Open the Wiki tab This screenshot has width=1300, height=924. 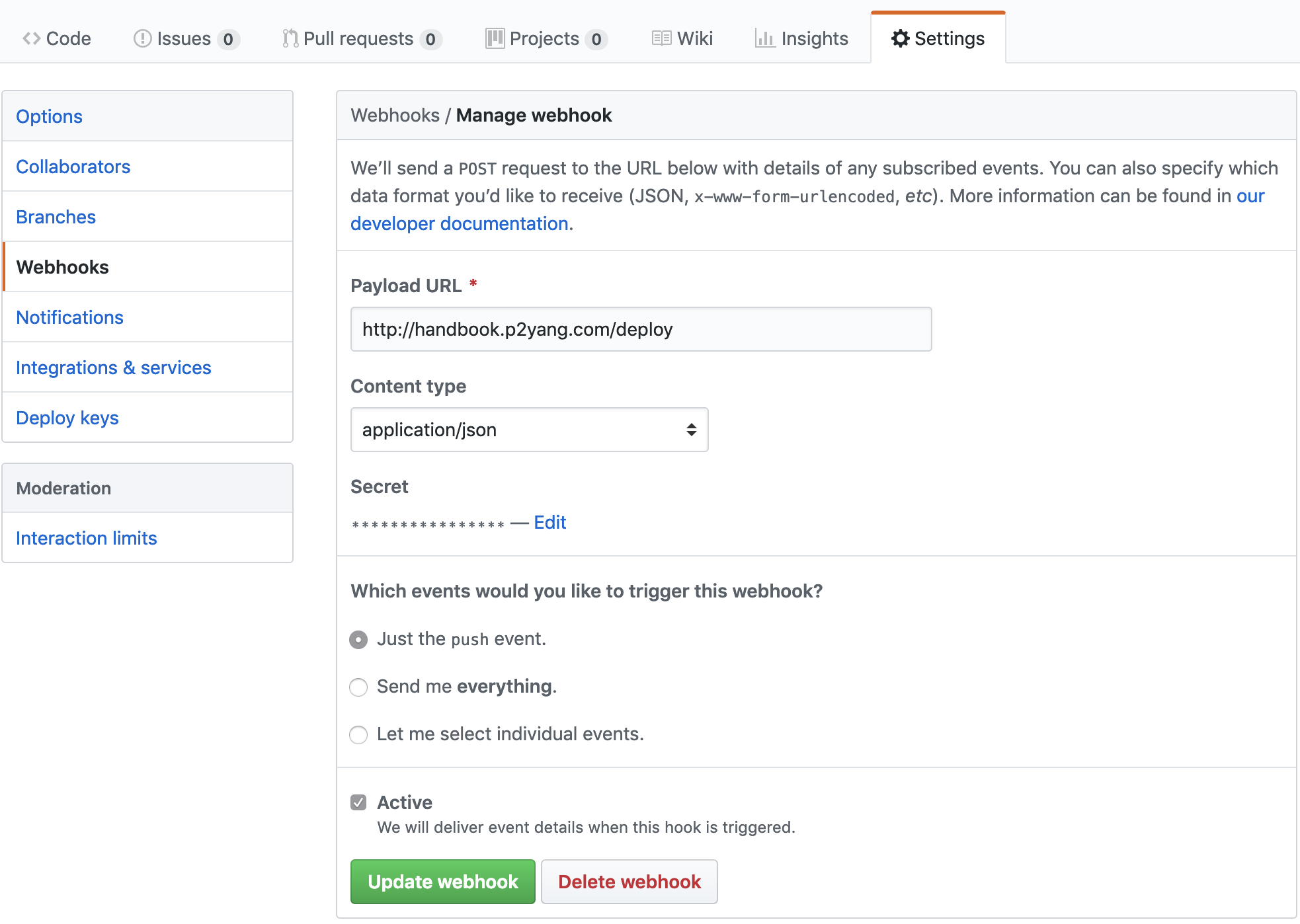click(x=682, y=38)
